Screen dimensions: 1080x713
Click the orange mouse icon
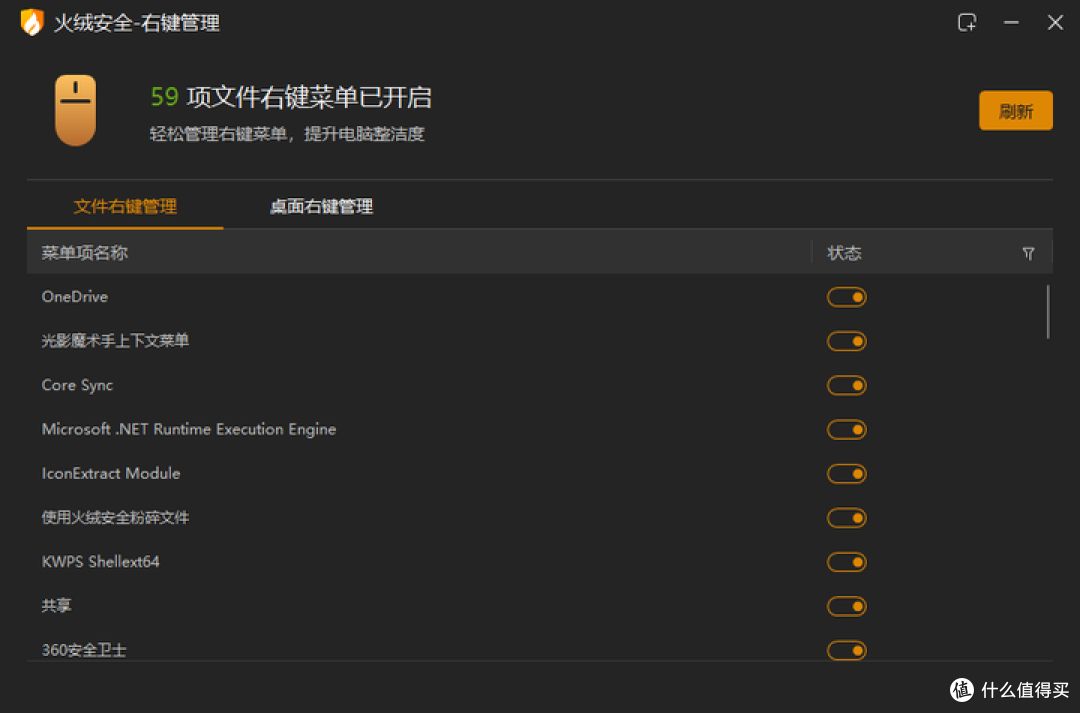[76, 110]
